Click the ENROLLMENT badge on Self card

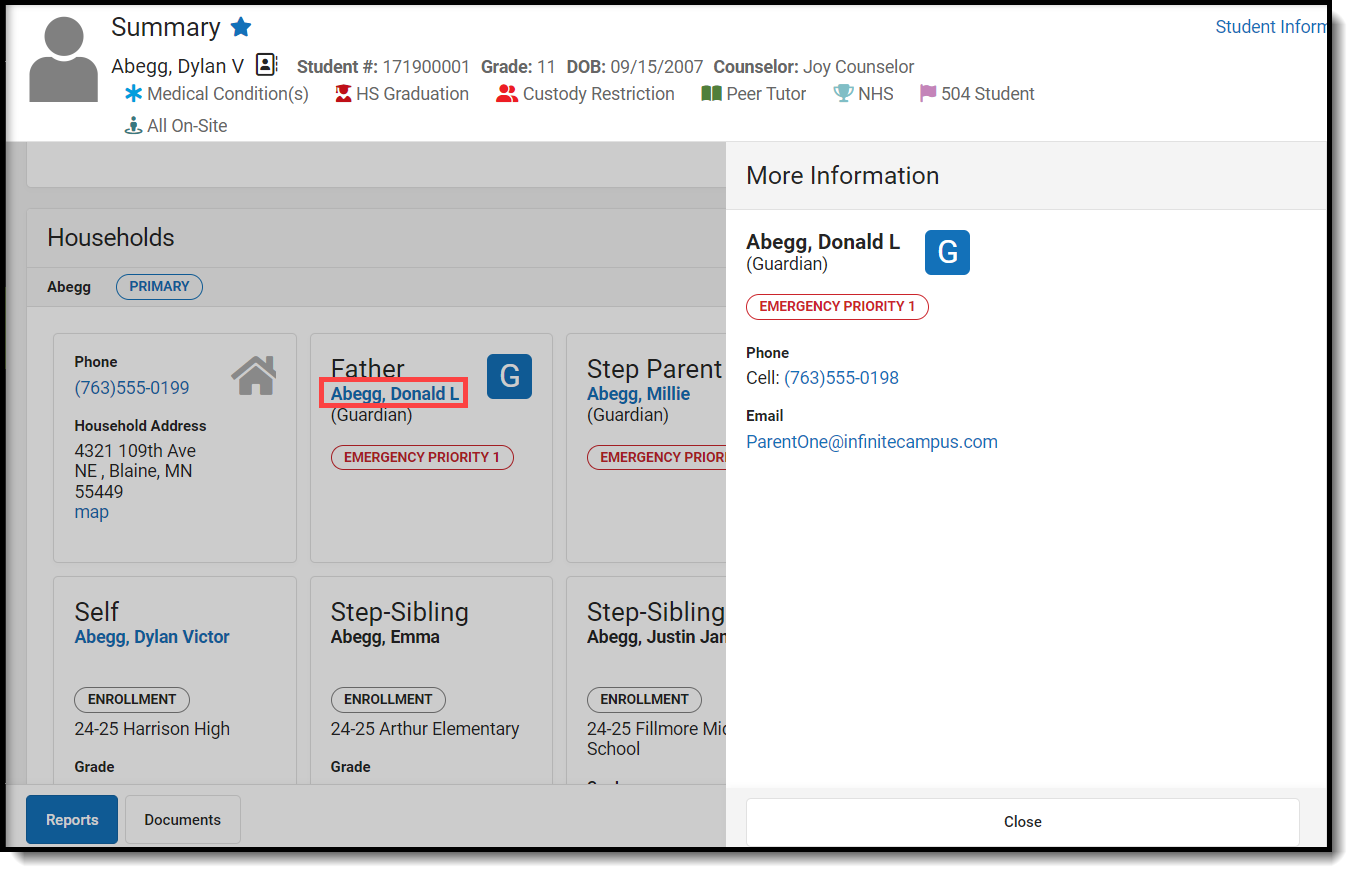[x=132, y=700]
